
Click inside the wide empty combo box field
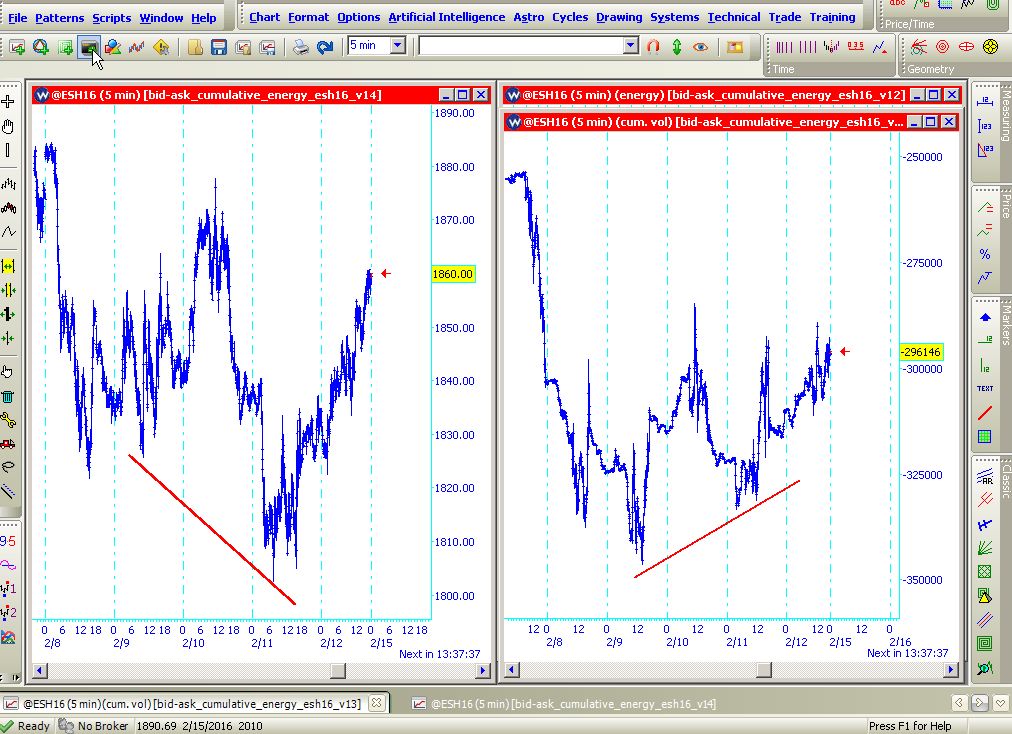pos(521,45)
